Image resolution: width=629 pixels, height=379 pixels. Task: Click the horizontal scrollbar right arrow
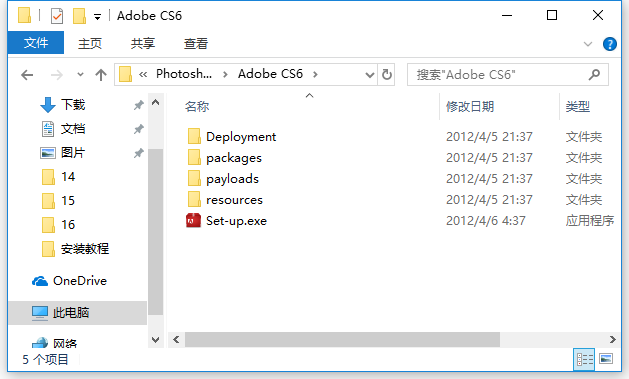point(612,339)
